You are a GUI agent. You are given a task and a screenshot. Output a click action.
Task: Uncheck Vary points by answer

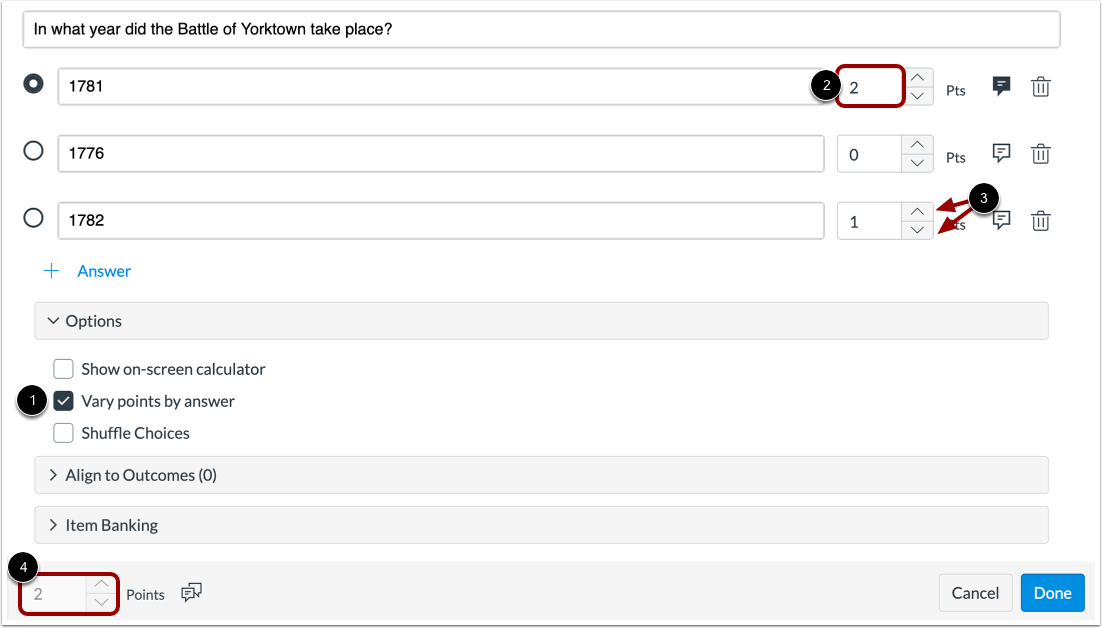tap(64, 401)
